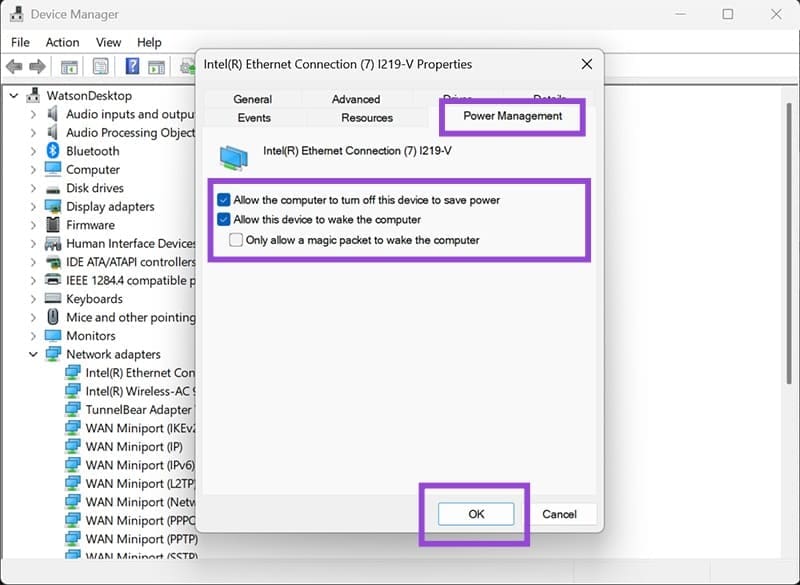This screenshot has height=585, width=800.
Task: Uncheck Allow this device to wake the computer
Action: tap(223, 219)
